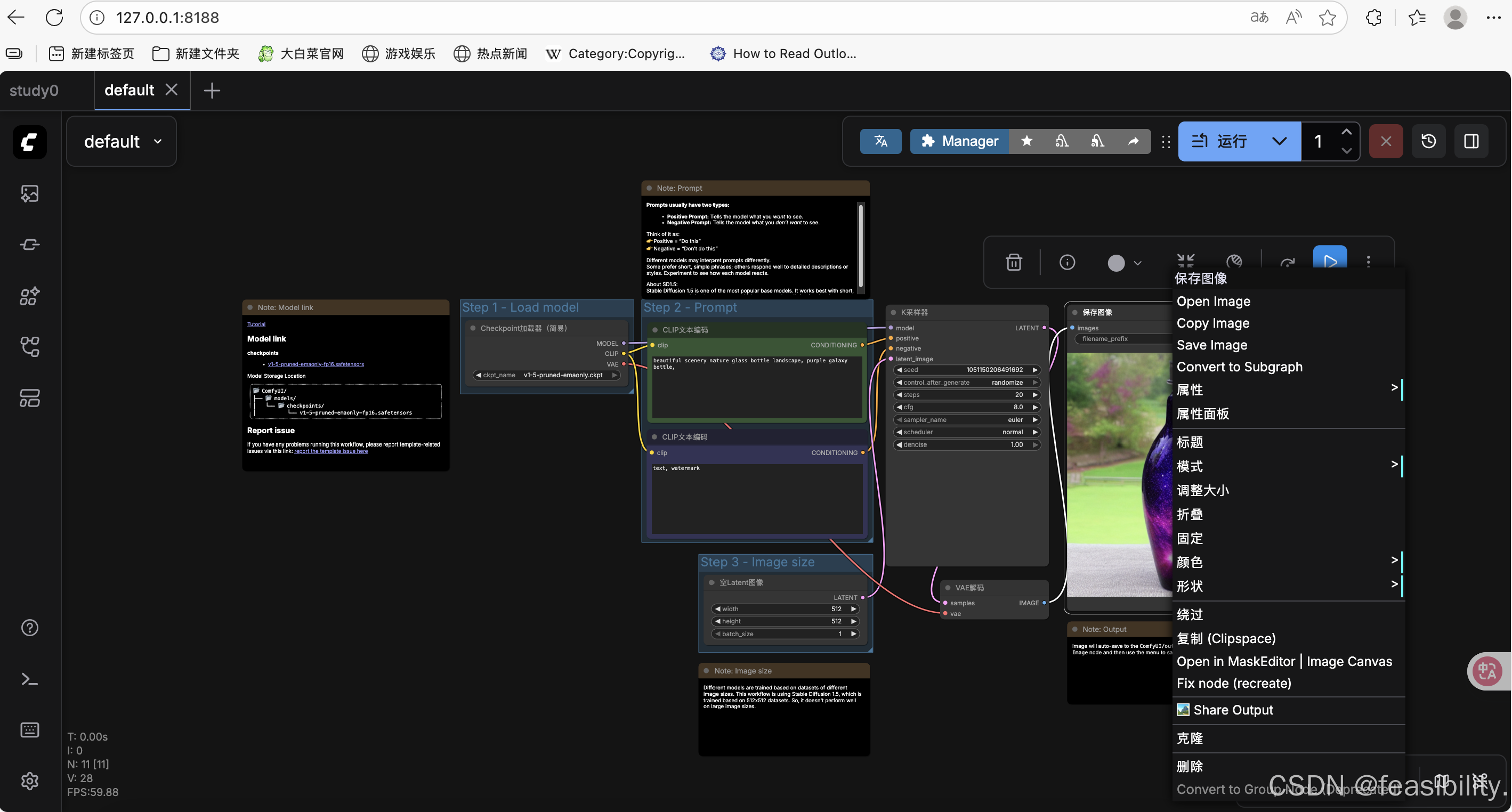1512x812 pixels.
Task: Select Save Image from context menu
Action: (1211, 345)
